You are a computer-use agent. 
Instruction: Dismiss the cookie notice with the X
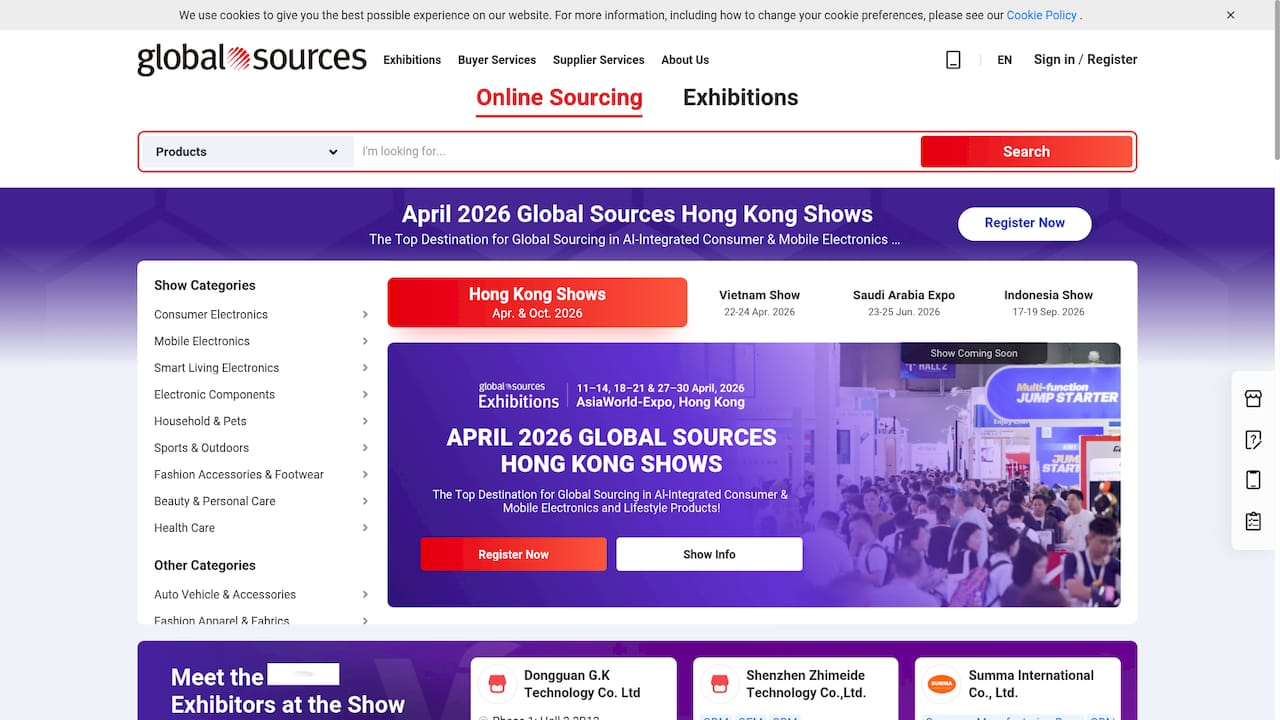point(1231,15)
